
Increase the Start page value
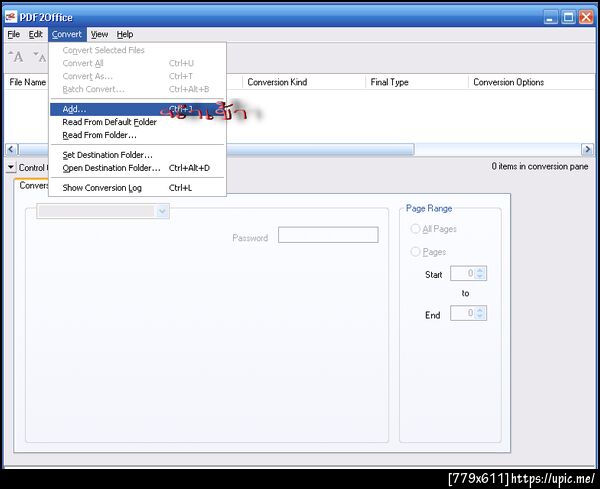coord(480,270)
